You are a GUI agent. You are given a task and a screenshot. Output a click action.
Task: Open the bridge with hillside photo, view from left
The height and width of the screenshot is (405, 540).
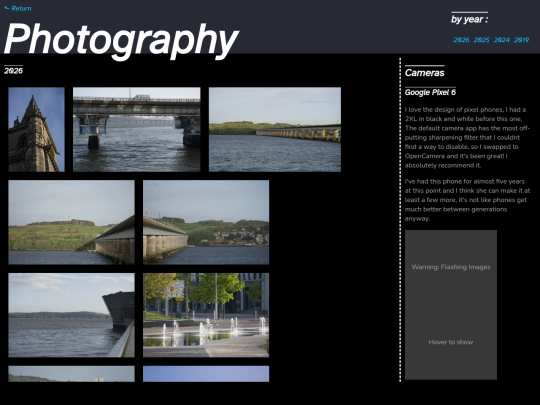(x=71, y=222)
